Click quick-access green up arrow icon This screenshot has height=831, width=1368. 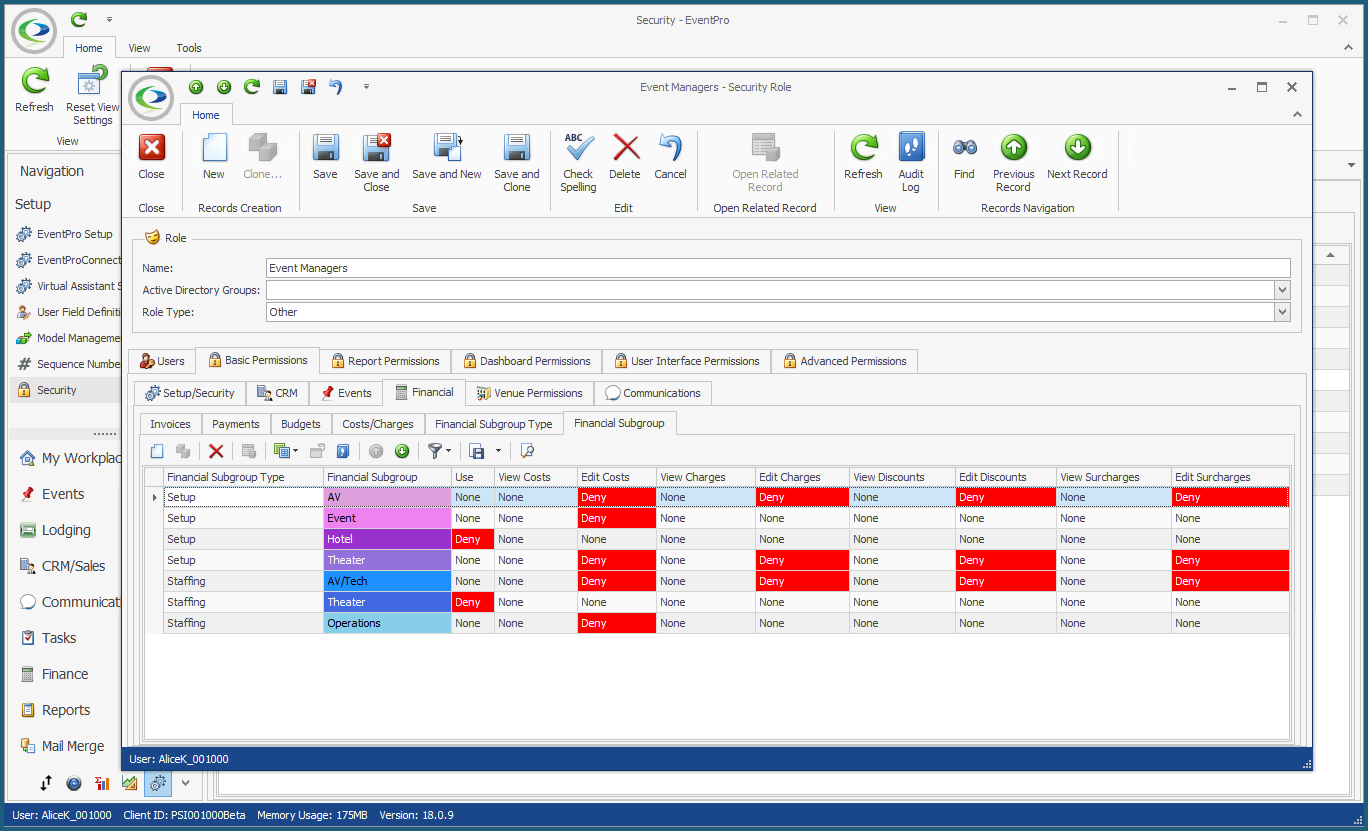pyautogui.click(x=196, y=87)
